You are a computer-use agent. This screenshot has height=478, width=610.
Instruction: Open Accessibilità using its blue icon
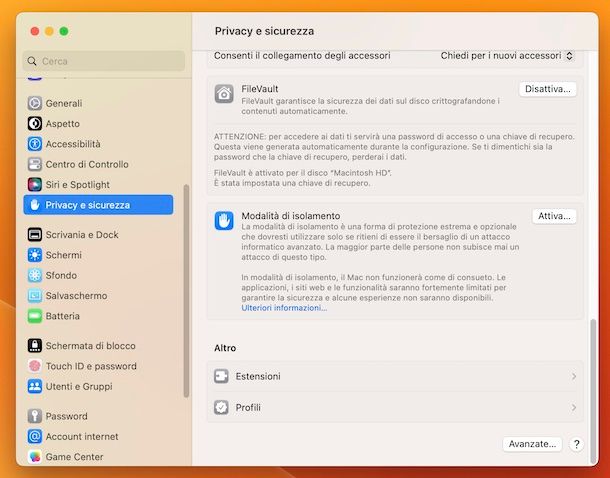click(x=35, y=144)
